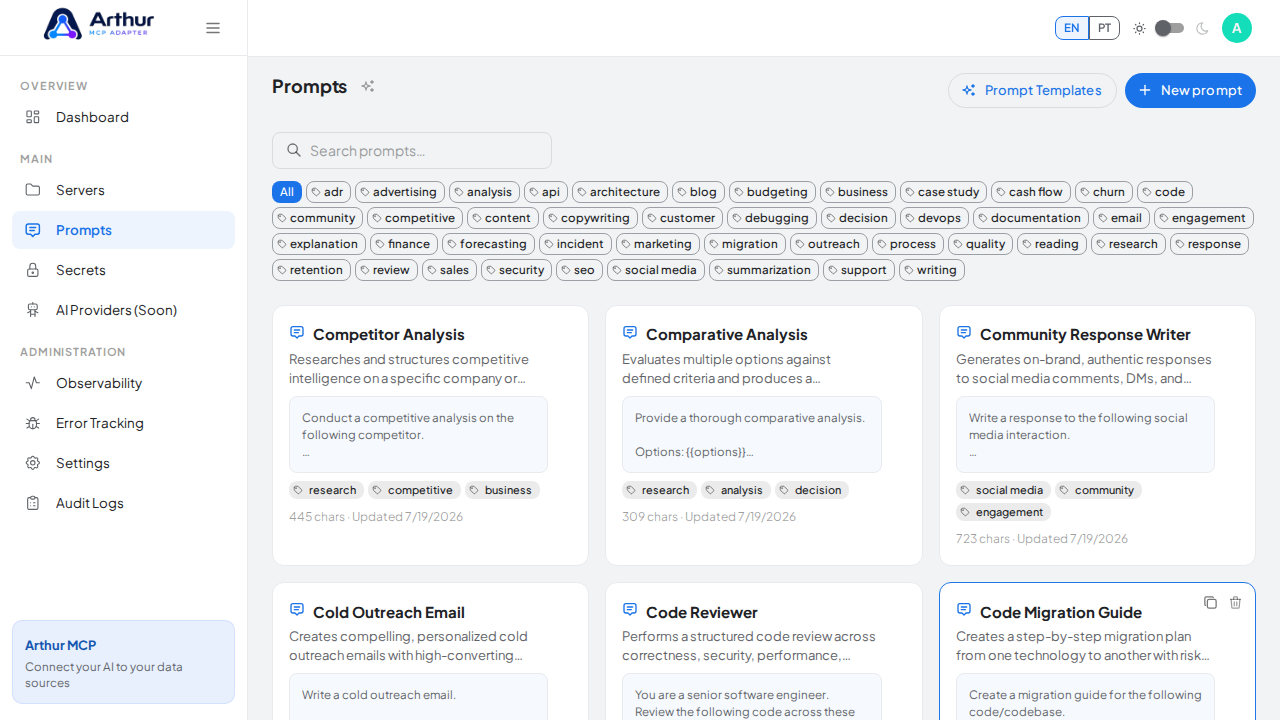Filter prompts by architecture tag
This screenshot has width=1280, height=720.
click(x=620, y=192)
